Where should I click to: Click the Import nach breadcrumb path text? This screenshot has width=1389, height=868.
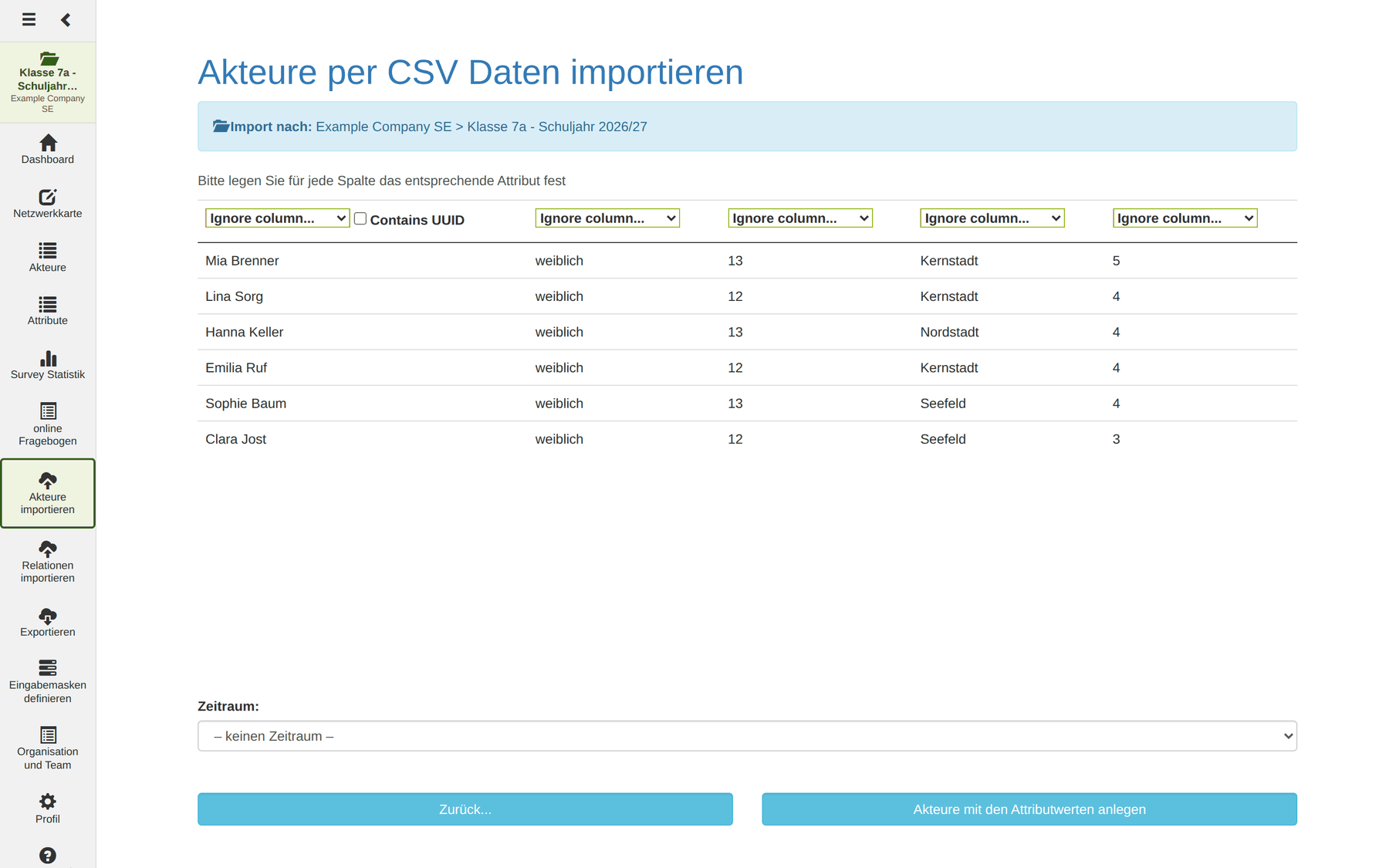tap(482, 127)
